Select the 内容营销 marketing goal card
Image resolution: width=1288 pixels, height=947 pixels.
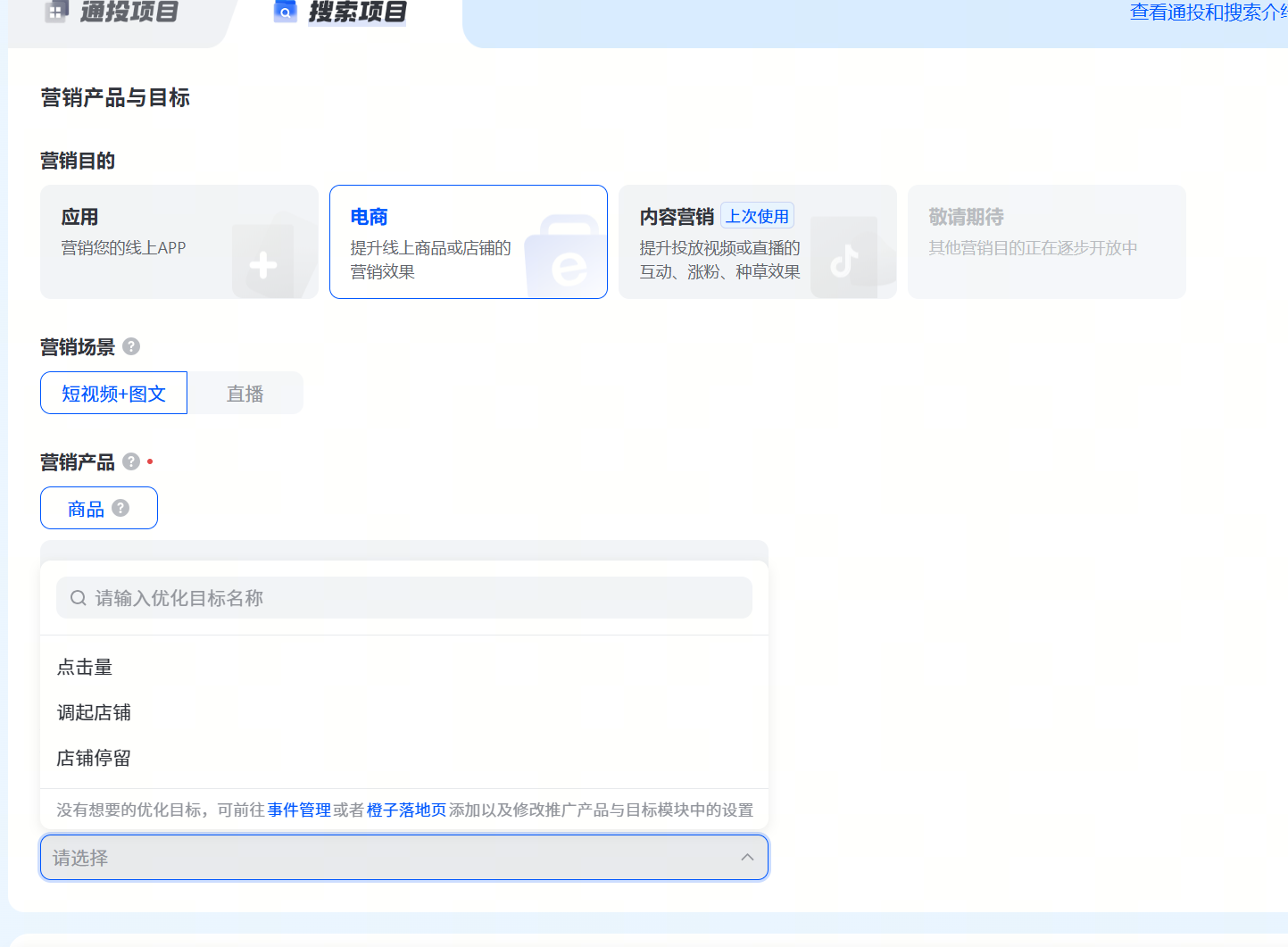(758, 242)
